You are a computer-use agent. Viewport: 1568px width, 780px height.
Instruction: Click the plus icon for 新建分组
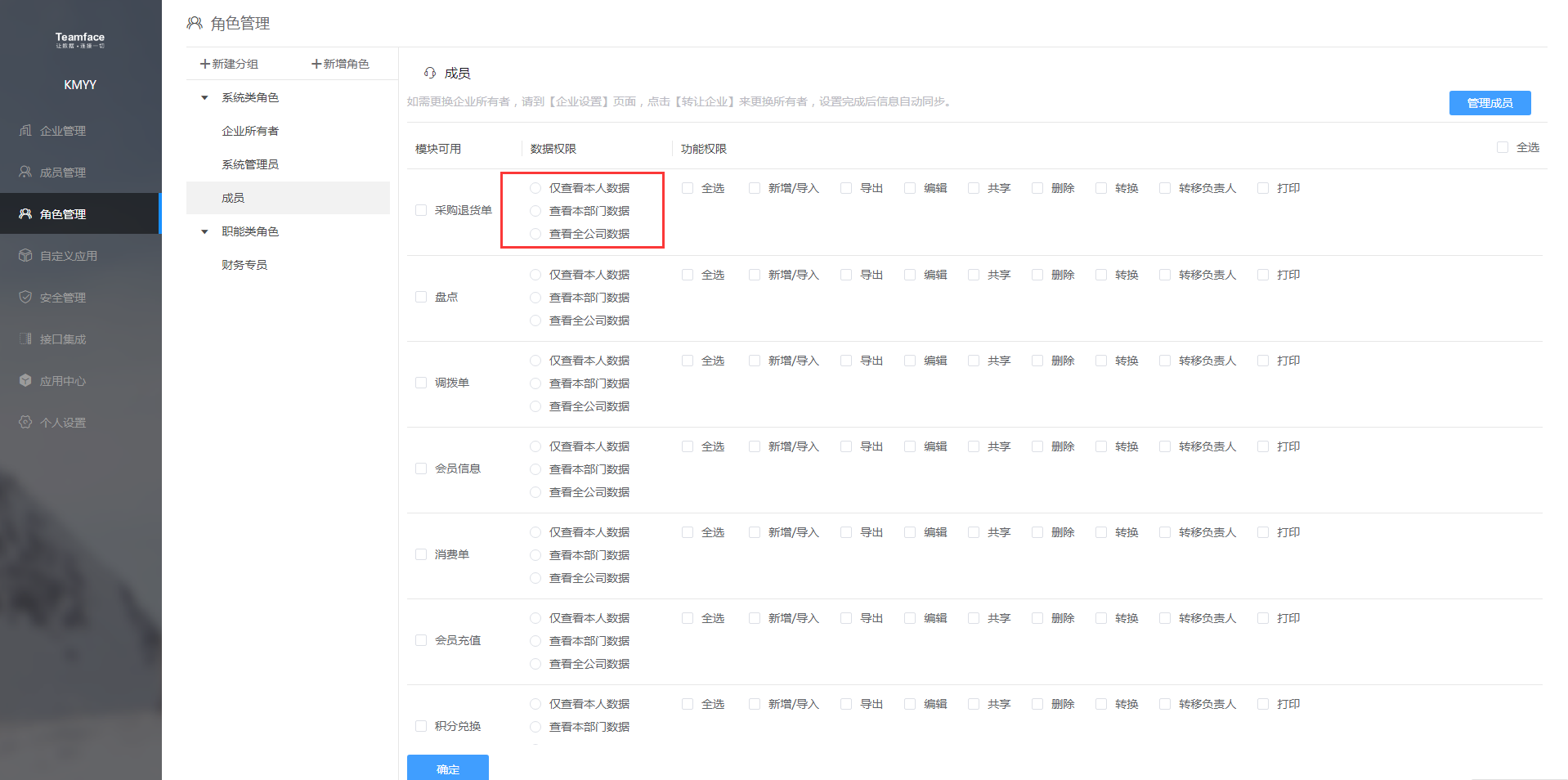click(205, 64)
